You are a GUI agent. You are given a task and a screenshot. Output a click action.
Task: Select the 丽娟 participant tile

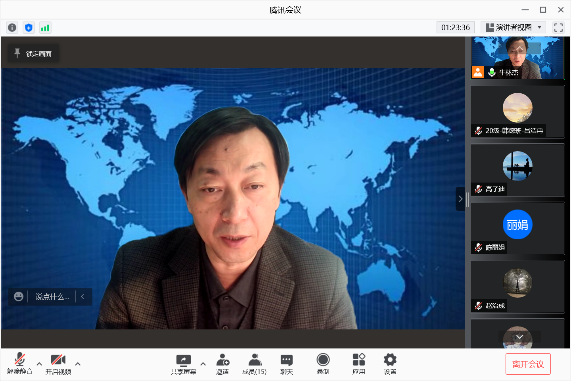pyautogui.click(x=517, y=228)
